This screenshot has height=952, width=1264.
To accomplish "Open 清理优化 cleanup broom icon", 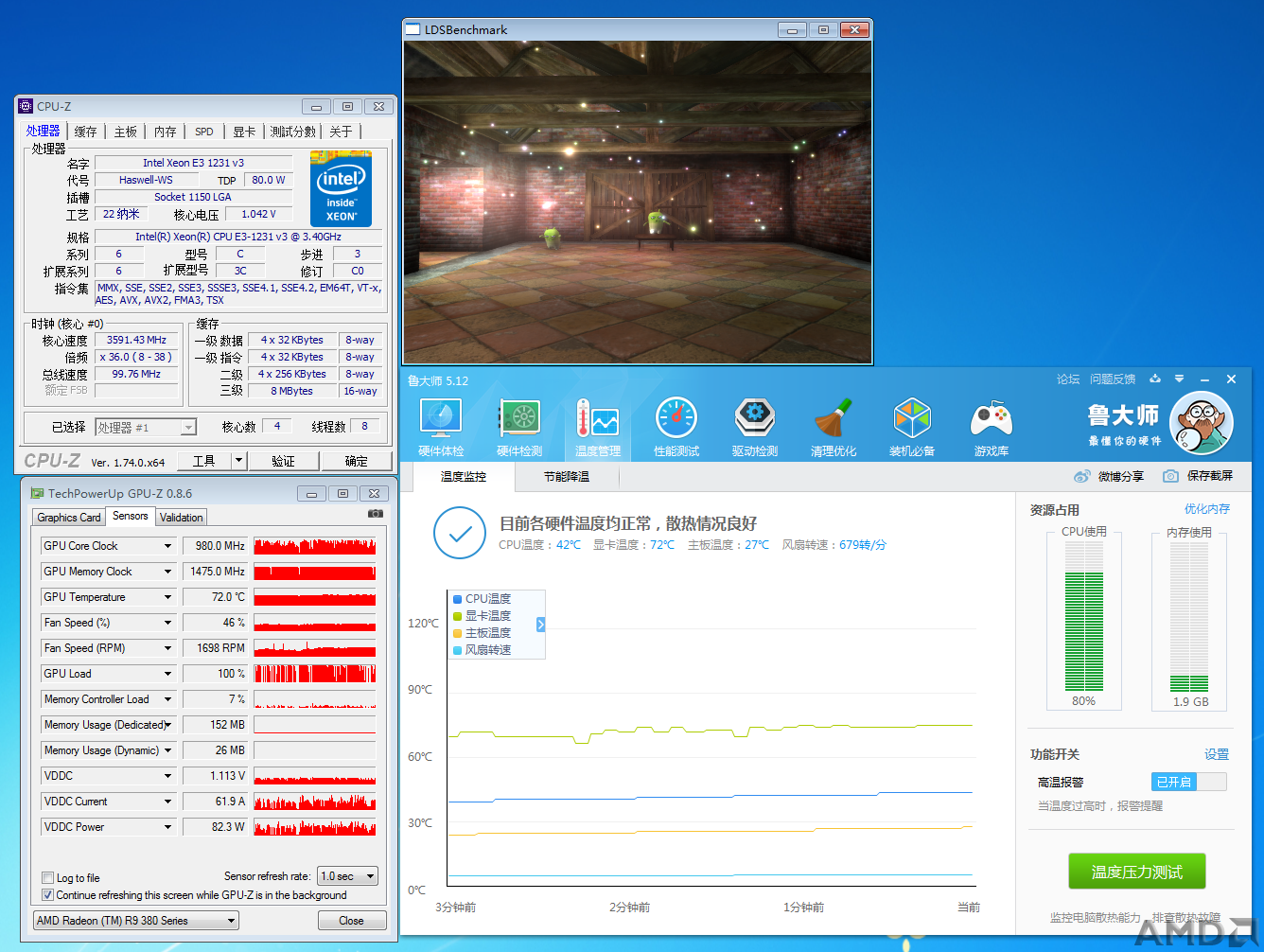I will tap(834, 428).
